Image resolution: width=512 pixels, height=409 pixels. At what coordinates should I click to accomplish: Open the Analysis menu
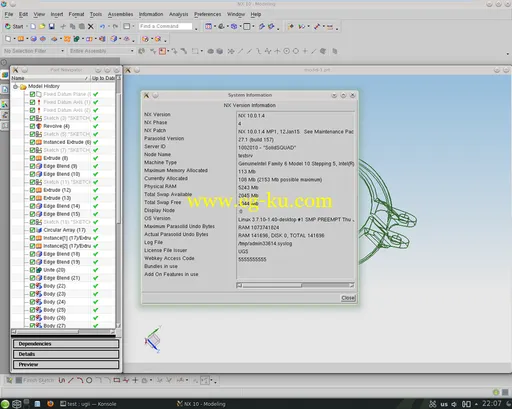click(178, 14)
